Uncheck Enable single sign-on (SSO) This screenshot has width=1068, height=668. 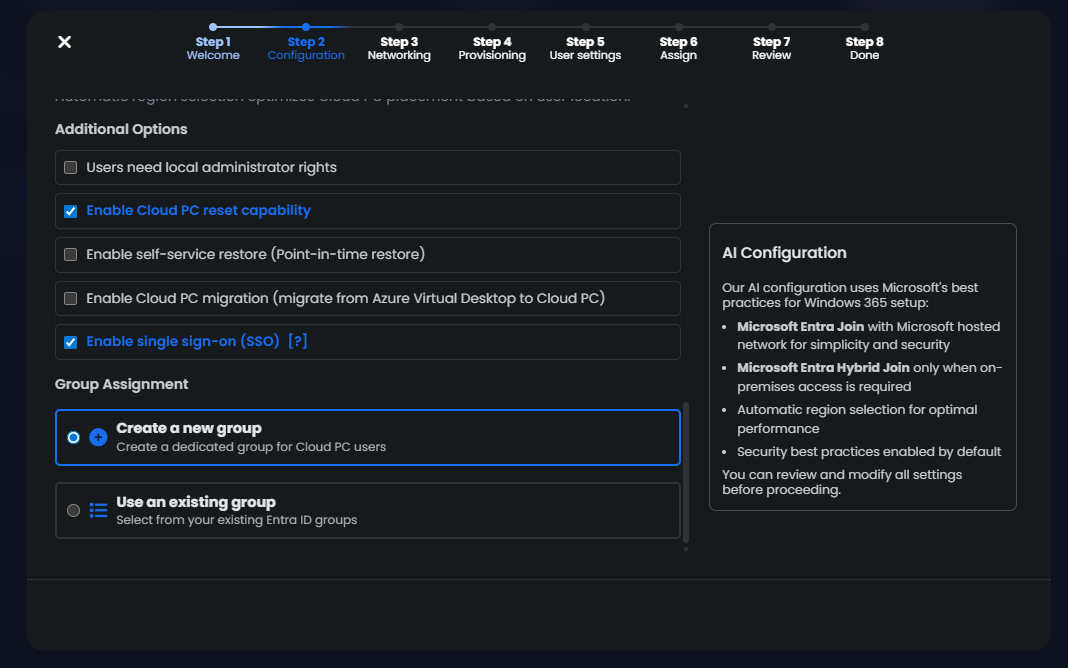(x=70, y=342)
